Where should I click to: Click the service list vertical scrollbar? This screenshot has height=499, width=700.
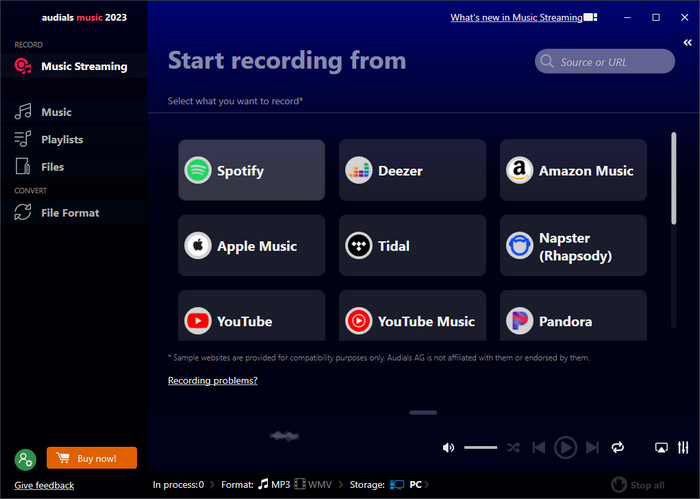(673, 179)
